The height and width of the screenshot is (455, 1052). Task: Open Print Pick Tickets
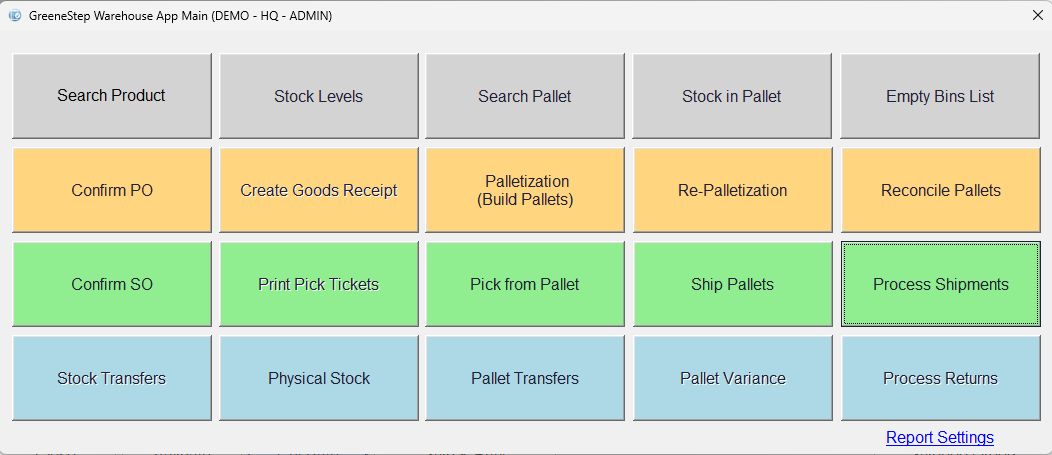point(319,284)
